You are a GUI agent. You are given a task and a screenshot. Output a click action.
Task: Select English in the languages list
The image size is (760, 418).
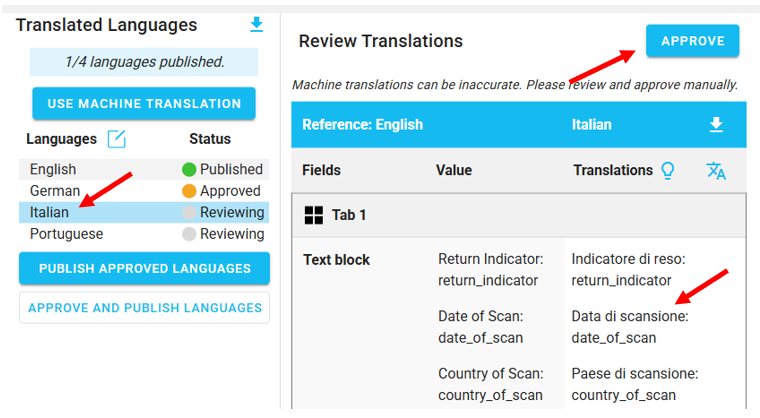tap(53, 170)
